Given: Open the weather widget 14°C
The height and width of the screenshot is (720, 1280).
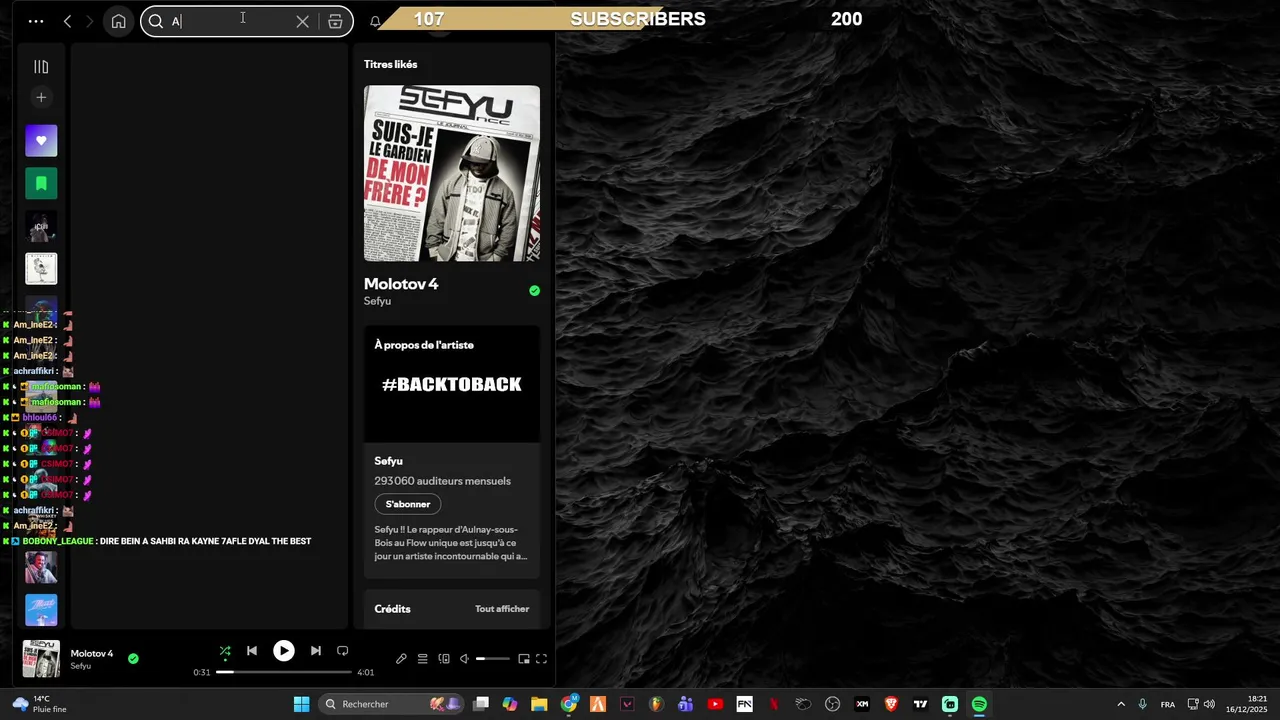Looking at the screenshot, I should click(x=40, y=704).
